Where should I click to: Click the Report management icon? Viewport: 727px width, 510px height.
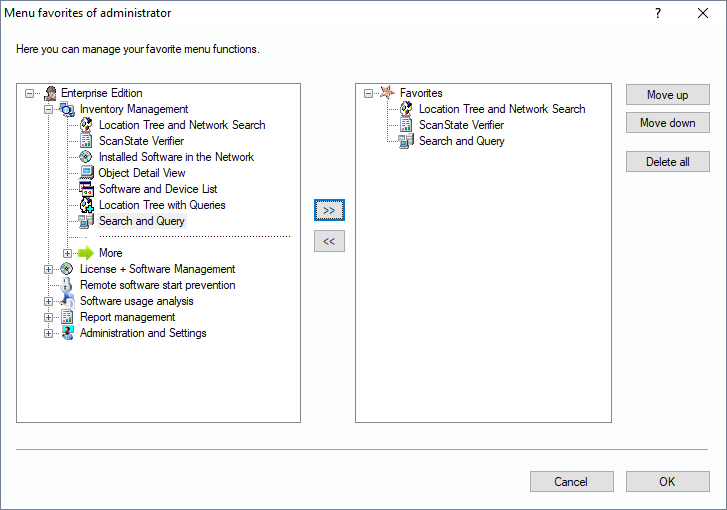67,317
